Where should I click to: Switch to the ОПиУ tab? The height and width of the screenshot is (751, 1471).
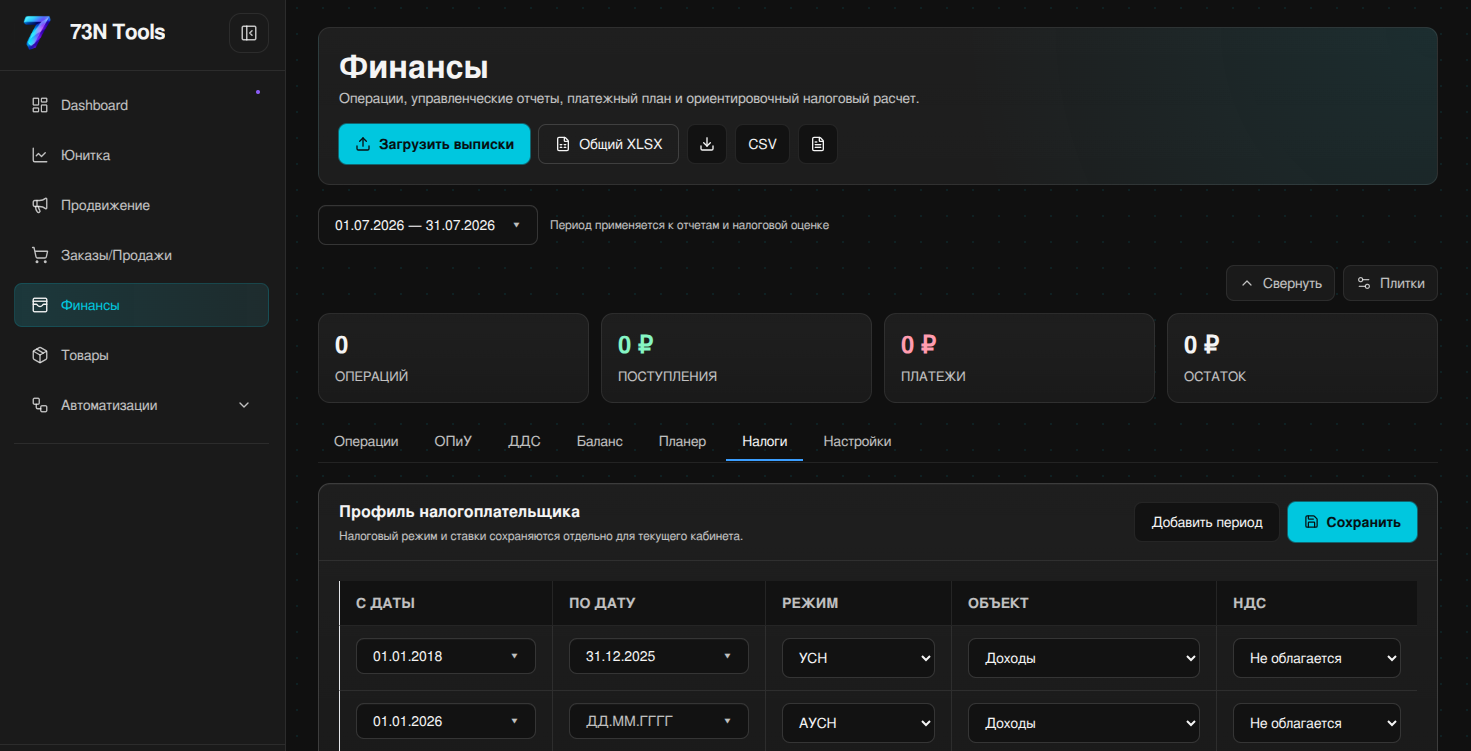point(453,441)
